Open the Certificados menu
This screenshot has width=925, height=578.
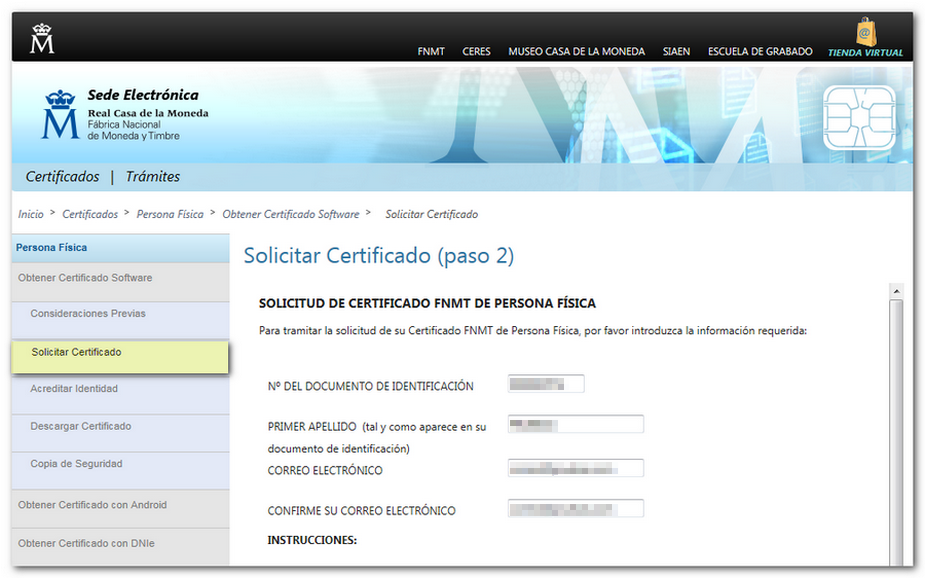62,177
